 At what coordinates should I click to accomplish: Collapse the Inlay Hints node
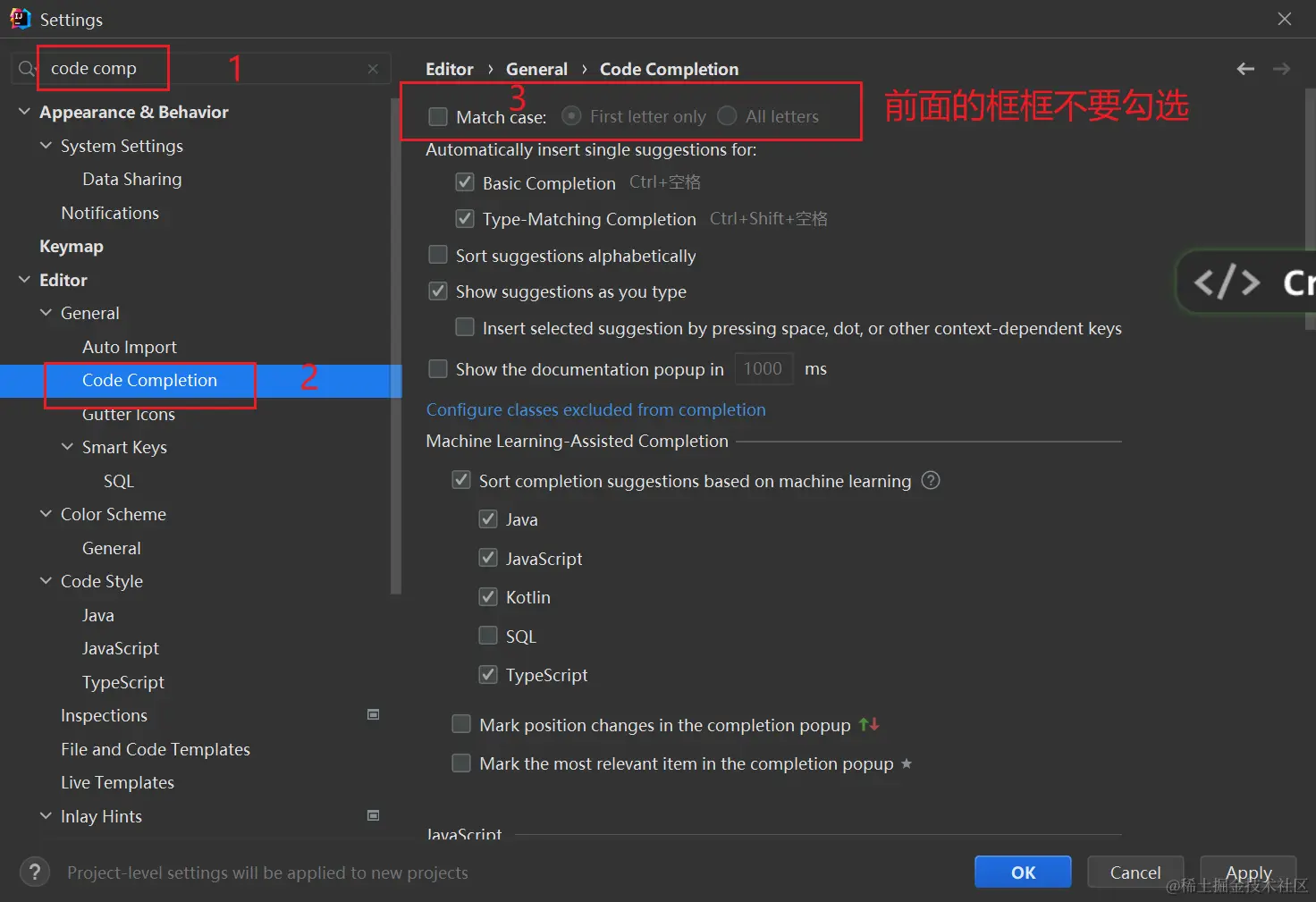coord(46,816)
